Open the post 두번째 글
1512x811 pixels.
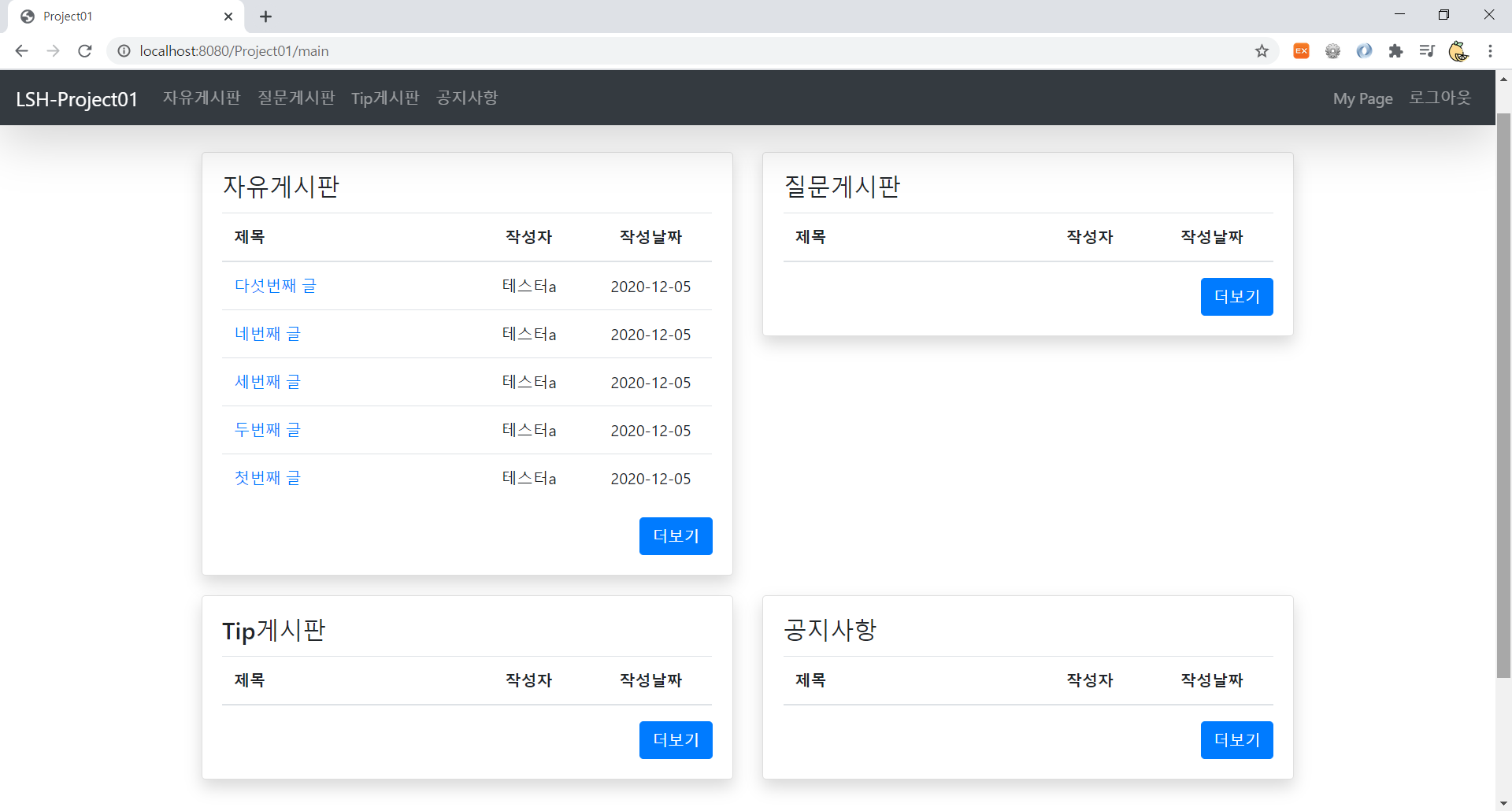tap(267, 430)
